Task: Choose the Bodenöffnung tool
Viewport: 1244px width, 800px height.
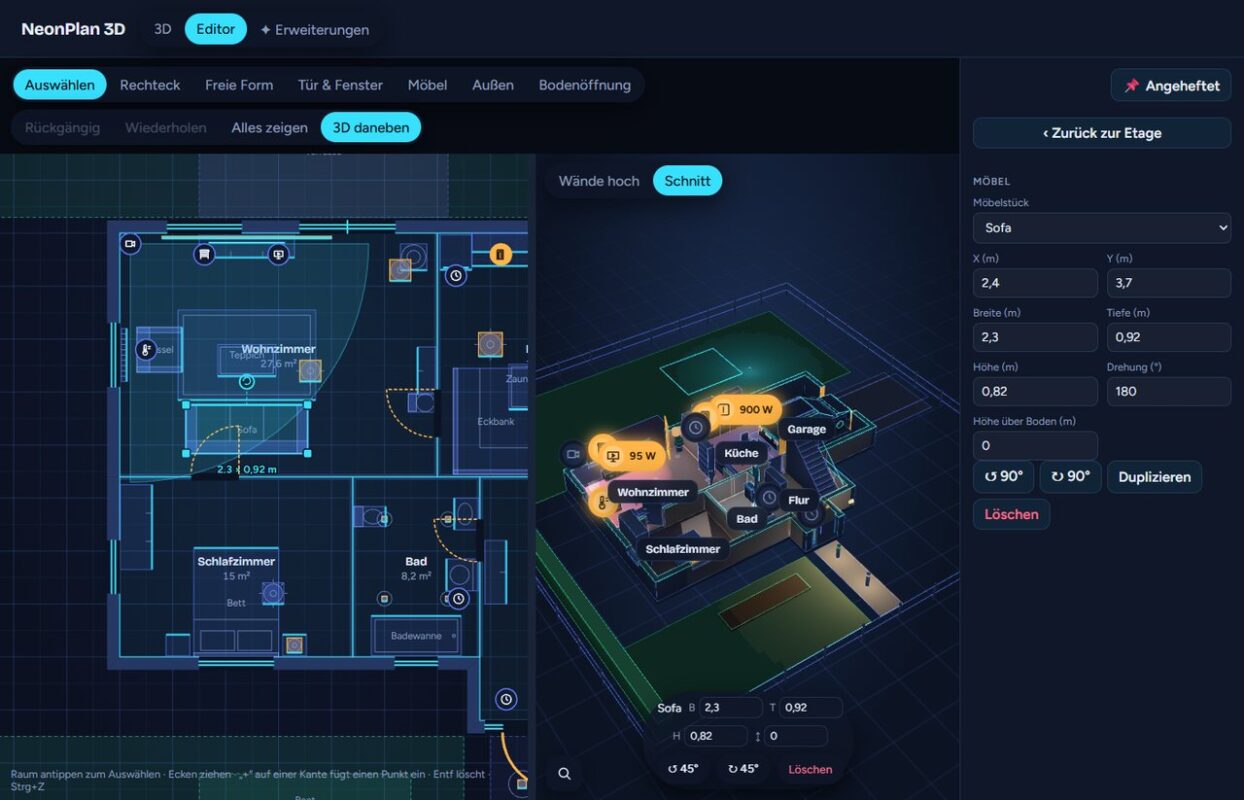Action: (x=585, y=85)
